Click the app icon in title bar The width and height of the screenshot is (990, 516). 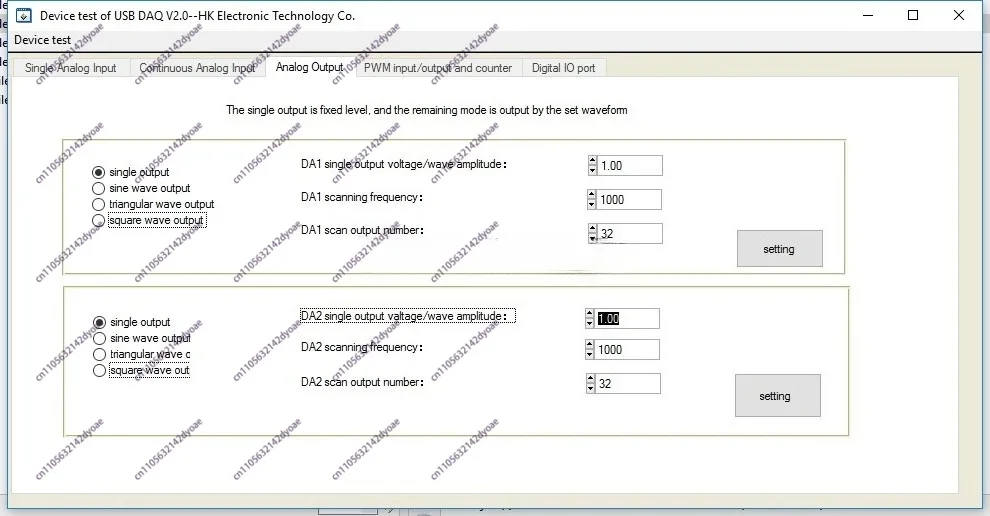pos(23,16)
